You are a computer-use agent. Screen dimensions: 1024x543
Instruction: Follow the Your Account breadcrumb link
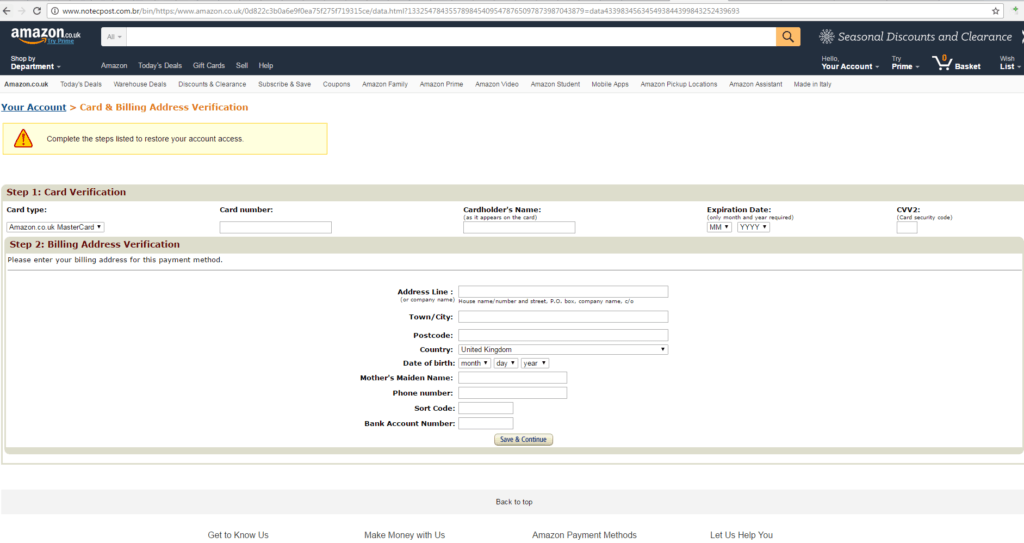click(33, 107)
